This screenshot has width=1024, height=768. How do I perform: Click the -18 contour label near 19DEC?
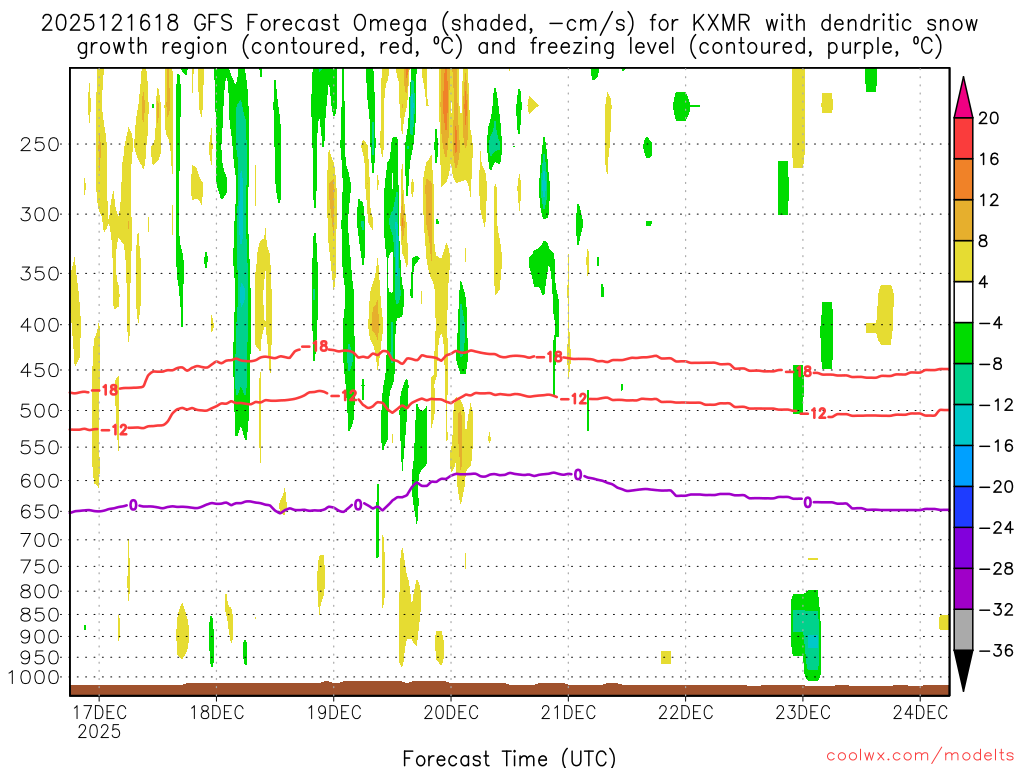pyautogui.click(x=315, y=346)
